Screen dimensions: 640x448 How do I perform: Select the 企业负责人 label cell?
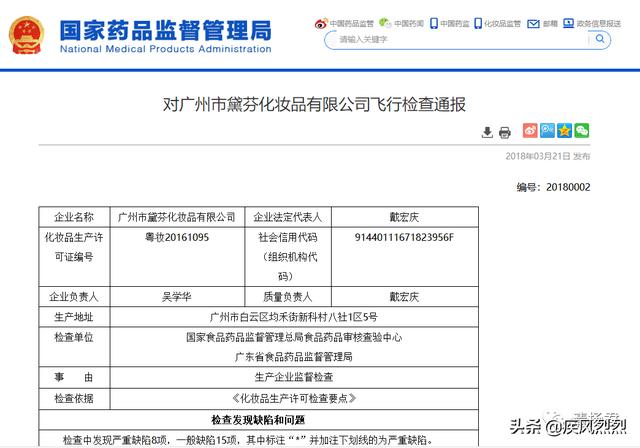[74, 297]
